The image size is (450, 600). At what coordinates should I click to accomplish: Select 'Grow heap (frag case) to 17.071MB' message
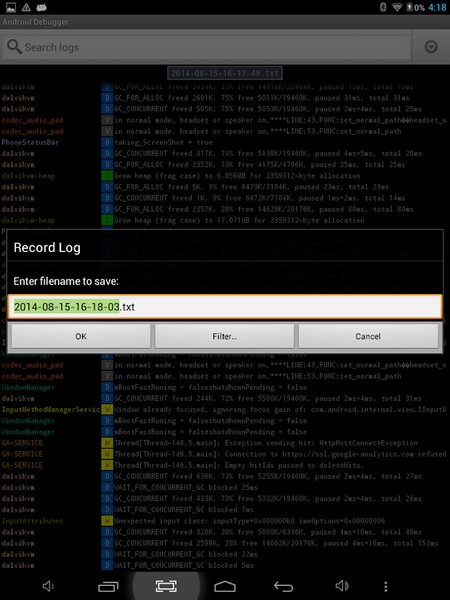(239, 220)
